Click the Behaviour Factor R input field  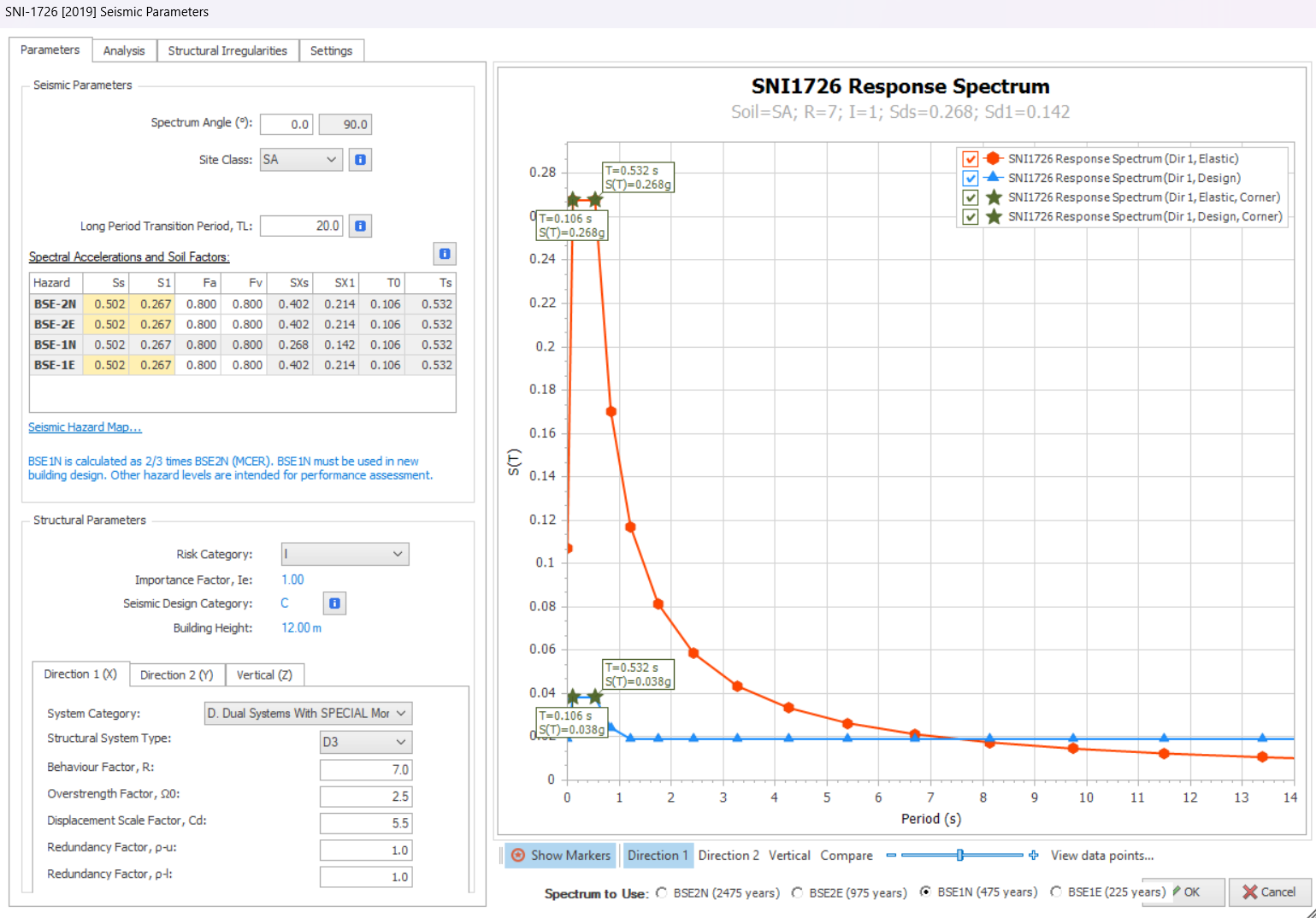click(366, 769)
